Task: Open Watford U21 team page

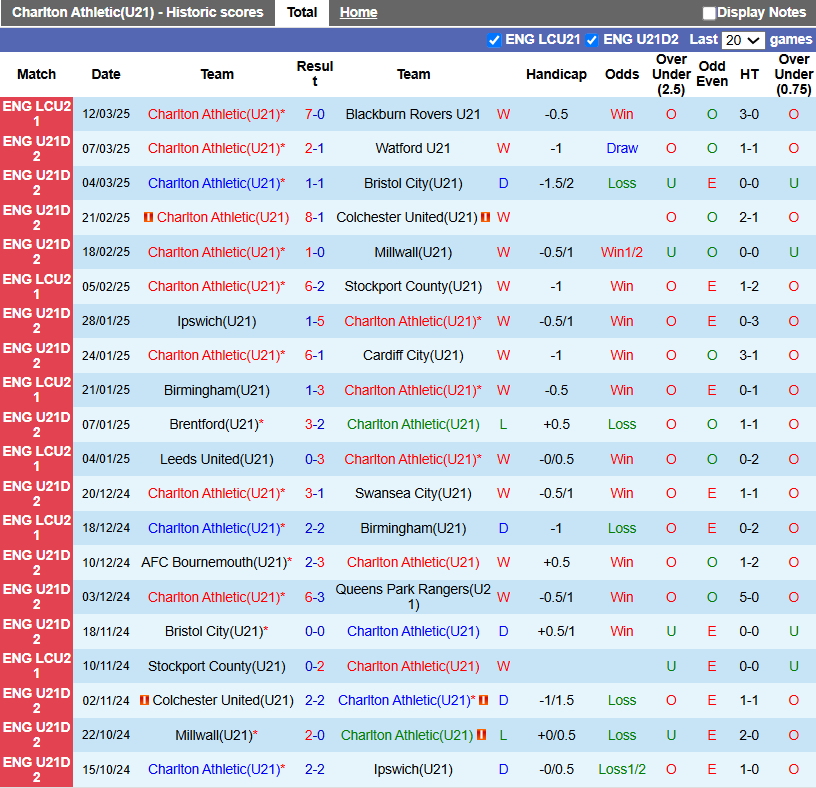Action: (x=413, y=148)
